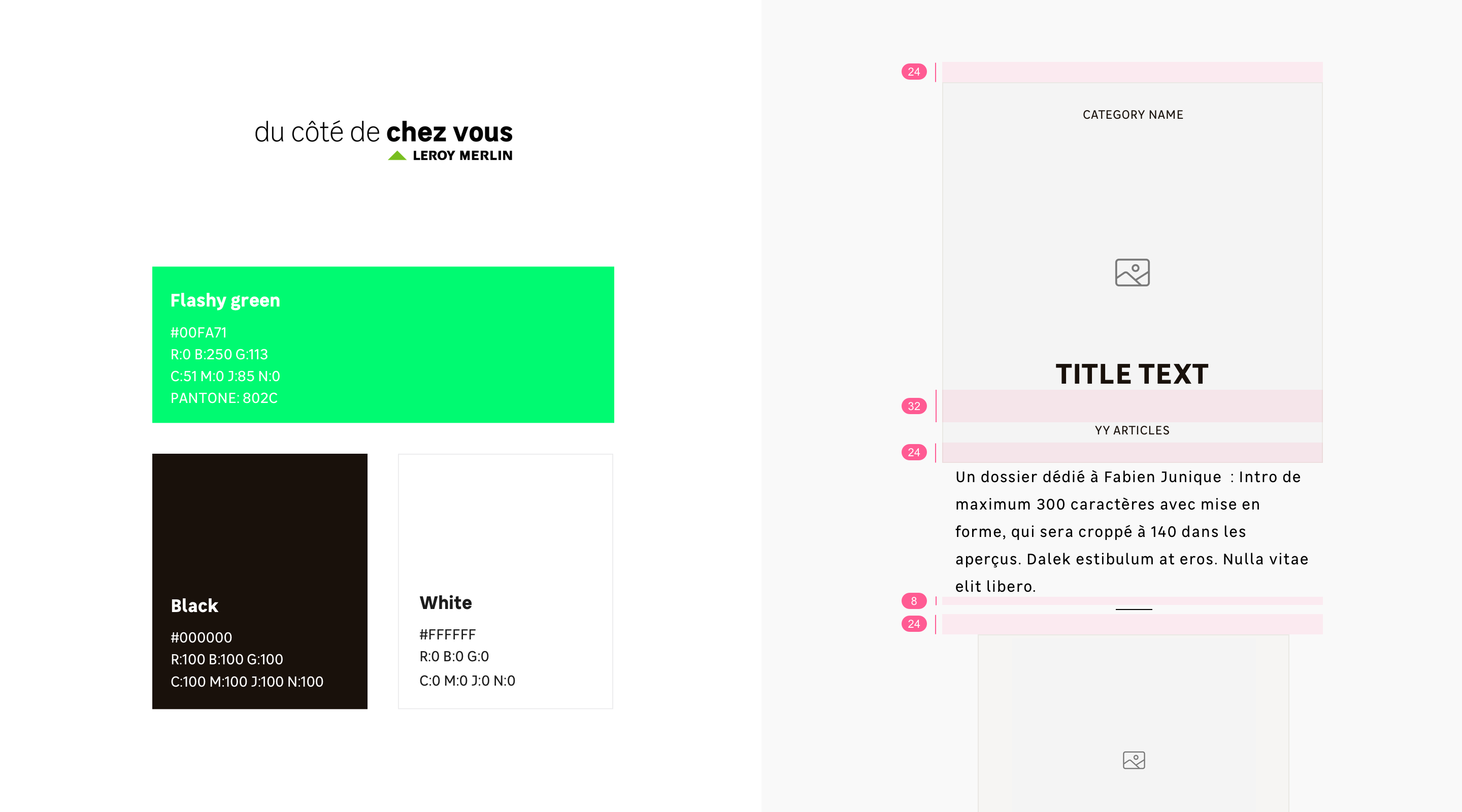Click the upward arrow triangle icon
1462x812 pixels.
[397, 154]
